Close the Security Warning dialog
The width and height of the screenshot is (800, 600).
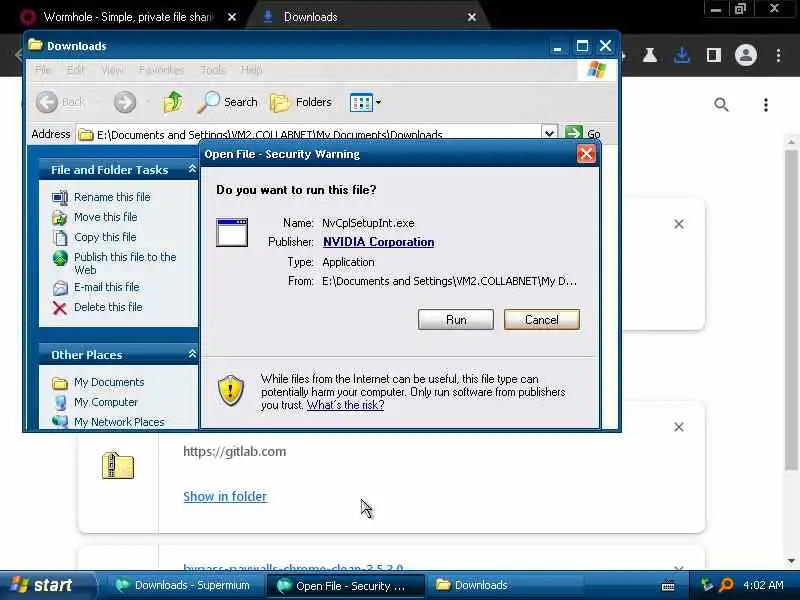click(x=586, y=154)
